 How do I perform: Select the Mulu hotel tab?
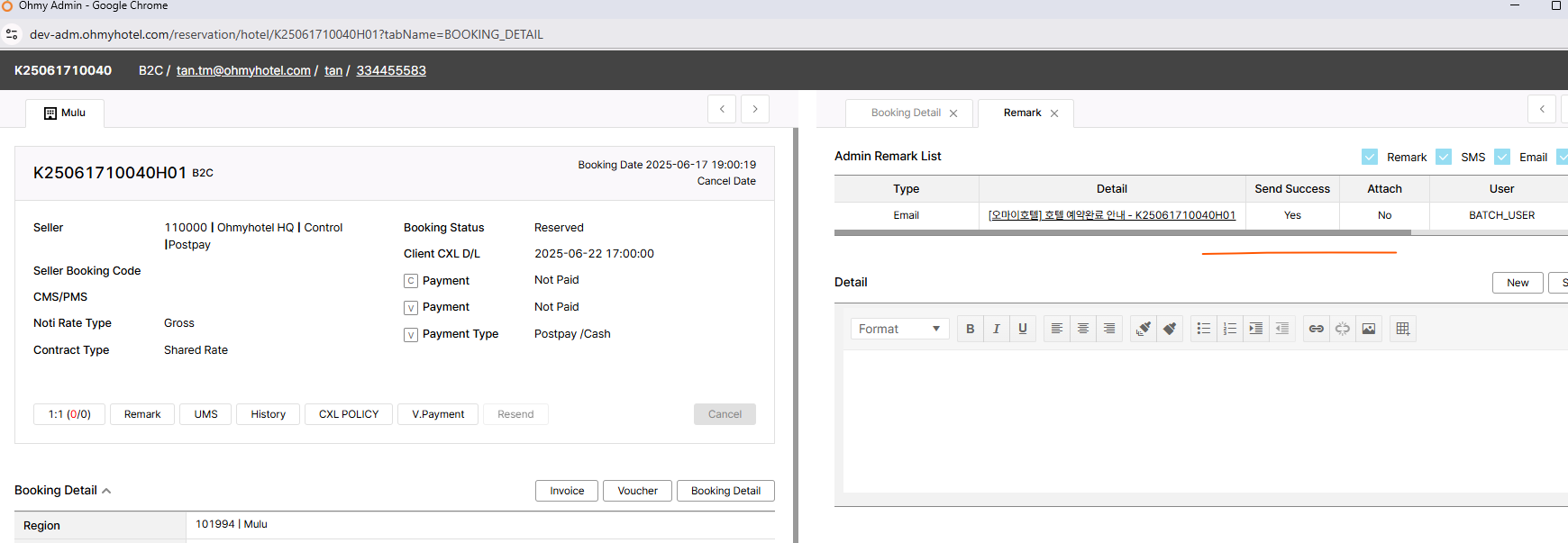65,113
